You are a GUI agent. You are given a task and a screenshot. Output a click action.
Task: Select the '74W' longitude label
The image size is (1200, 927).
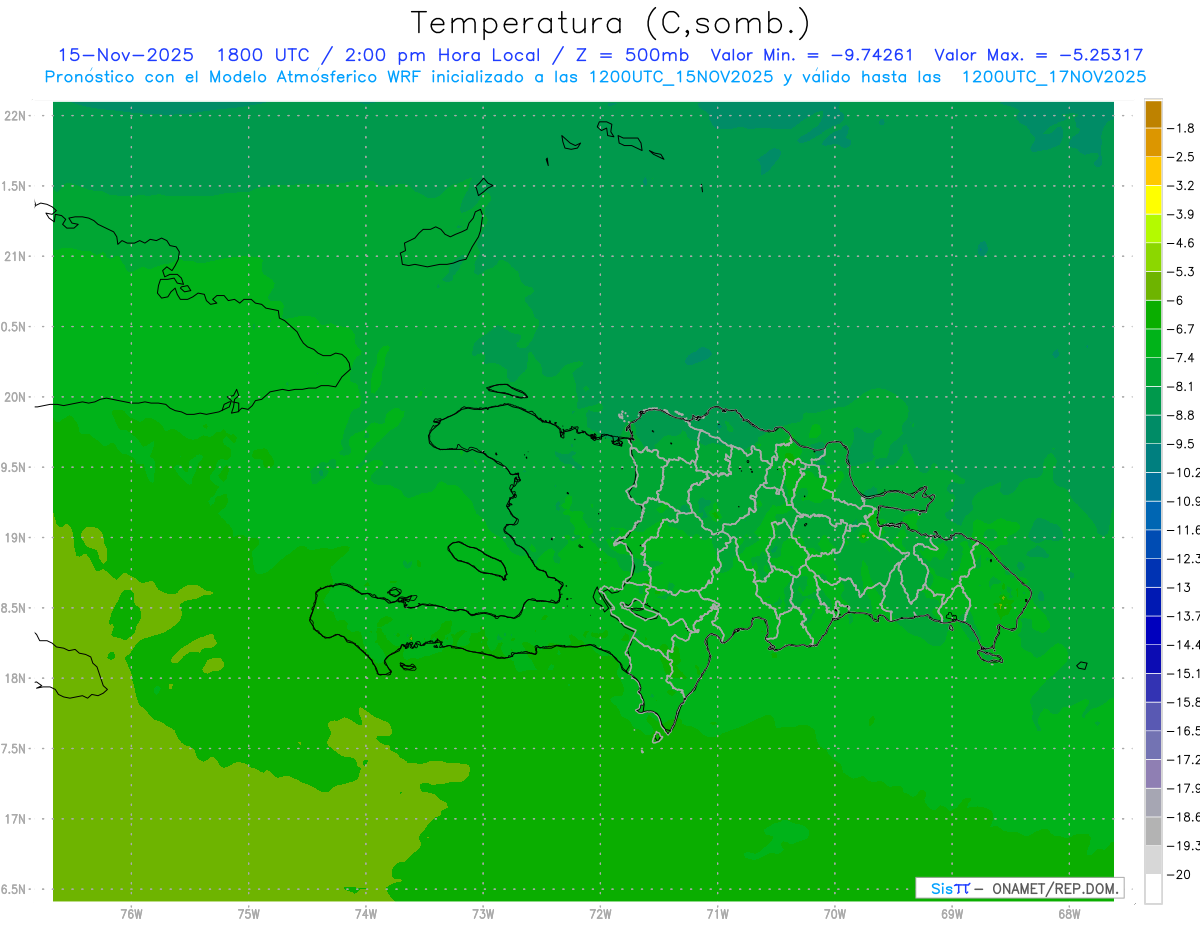tap(366, 914)
